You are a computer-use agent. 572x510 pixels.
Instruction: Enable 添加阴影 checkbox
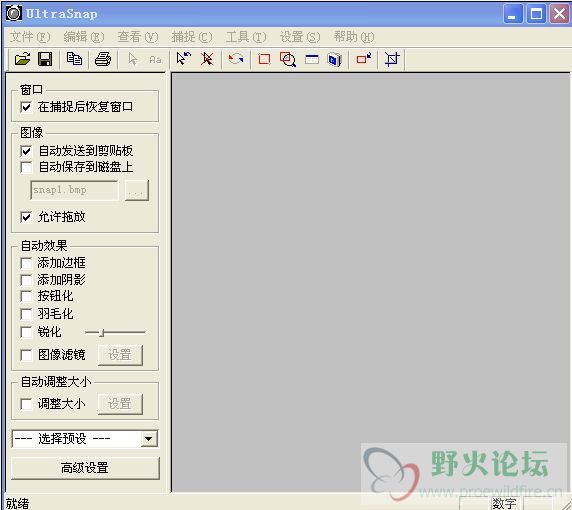(26, 280)
